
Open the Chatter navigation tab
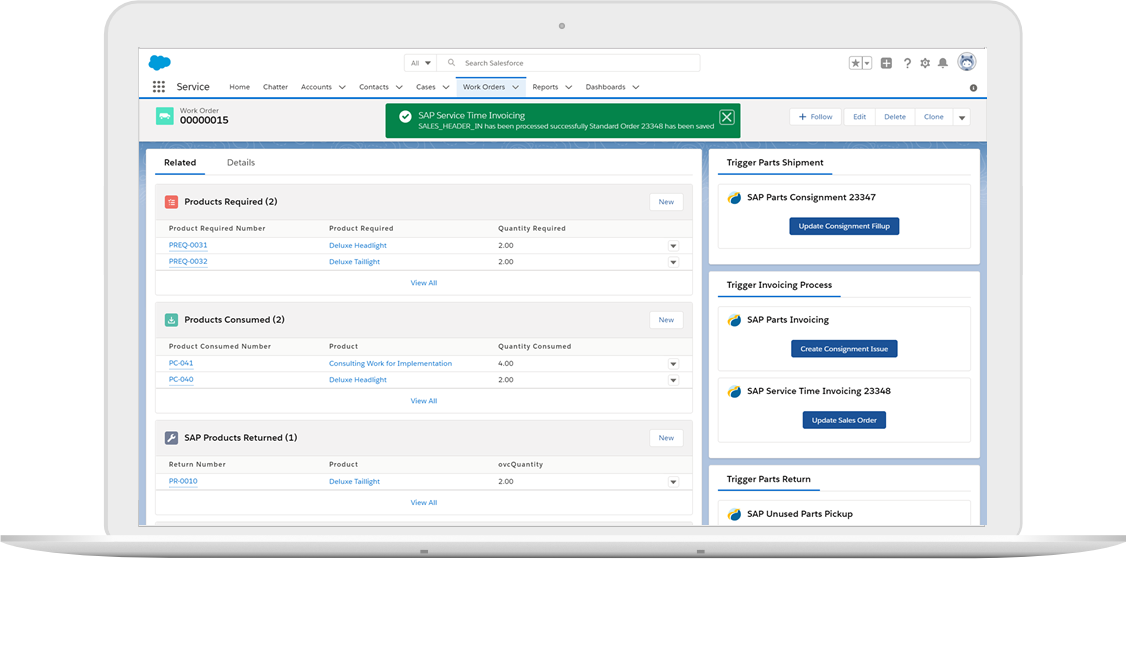[275, 87]
